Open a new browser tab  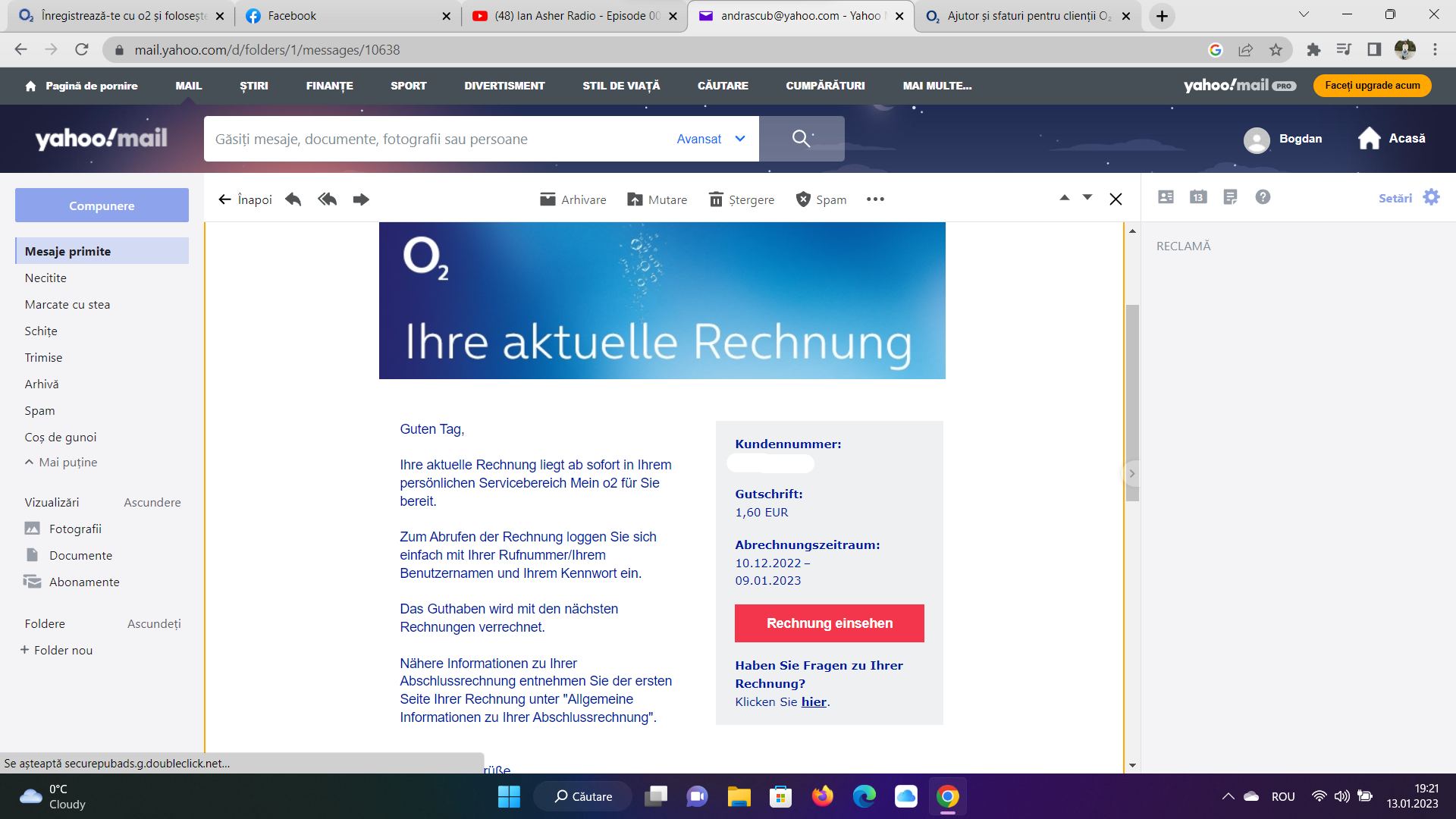point(1162,16)
